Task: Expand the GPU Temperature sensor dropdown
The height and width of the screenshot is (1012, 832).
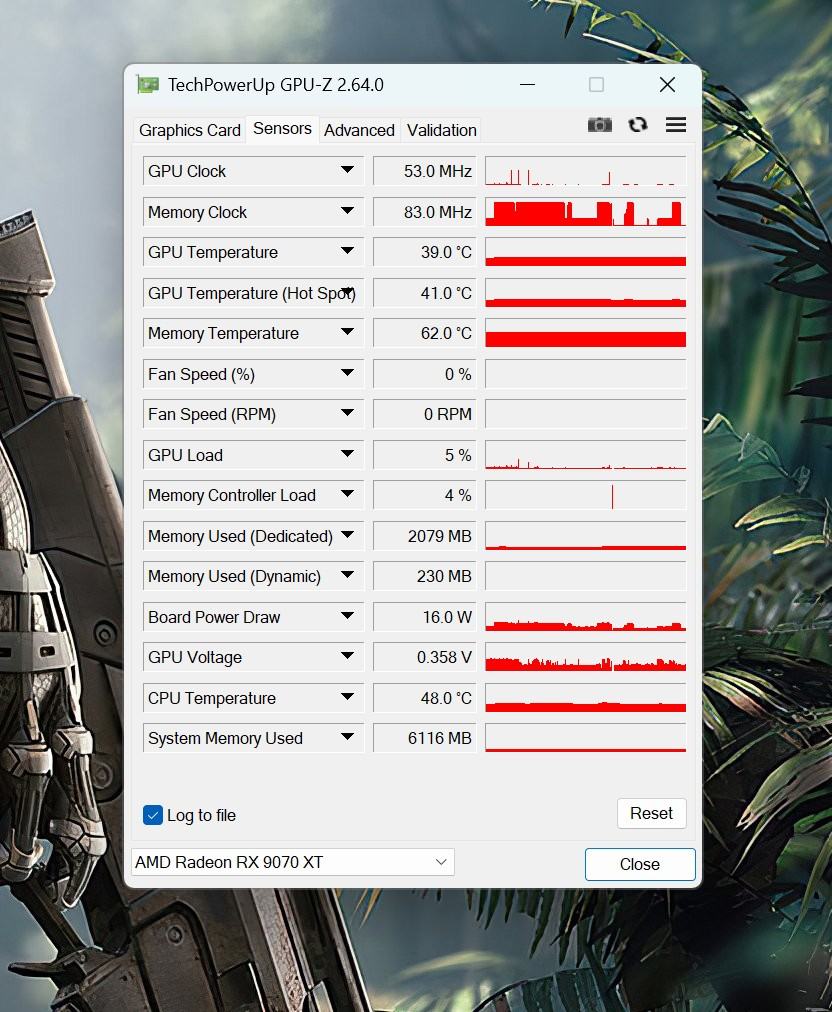Action: 347,251
